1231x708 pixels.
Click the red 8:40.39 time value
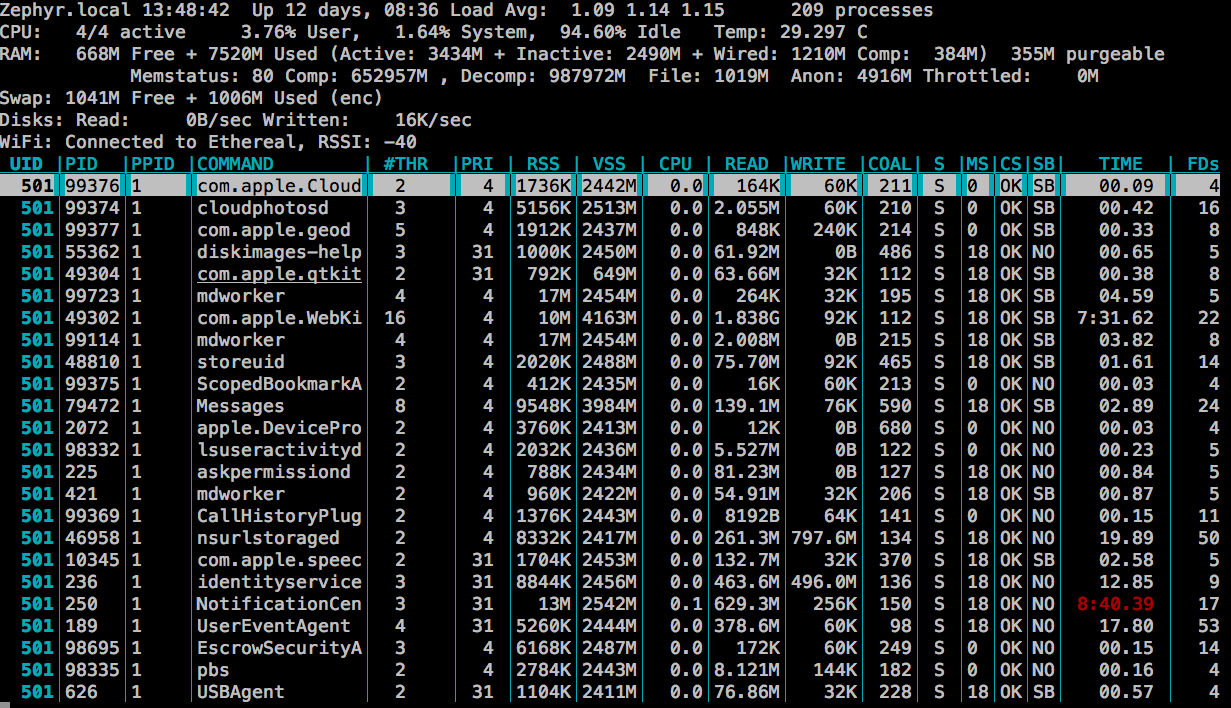(1115, 604)
